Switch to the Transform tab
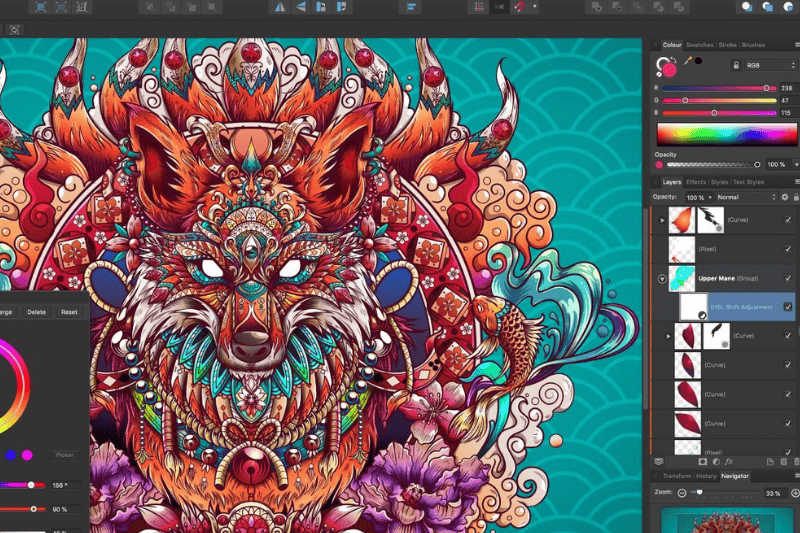 [677, 476]
